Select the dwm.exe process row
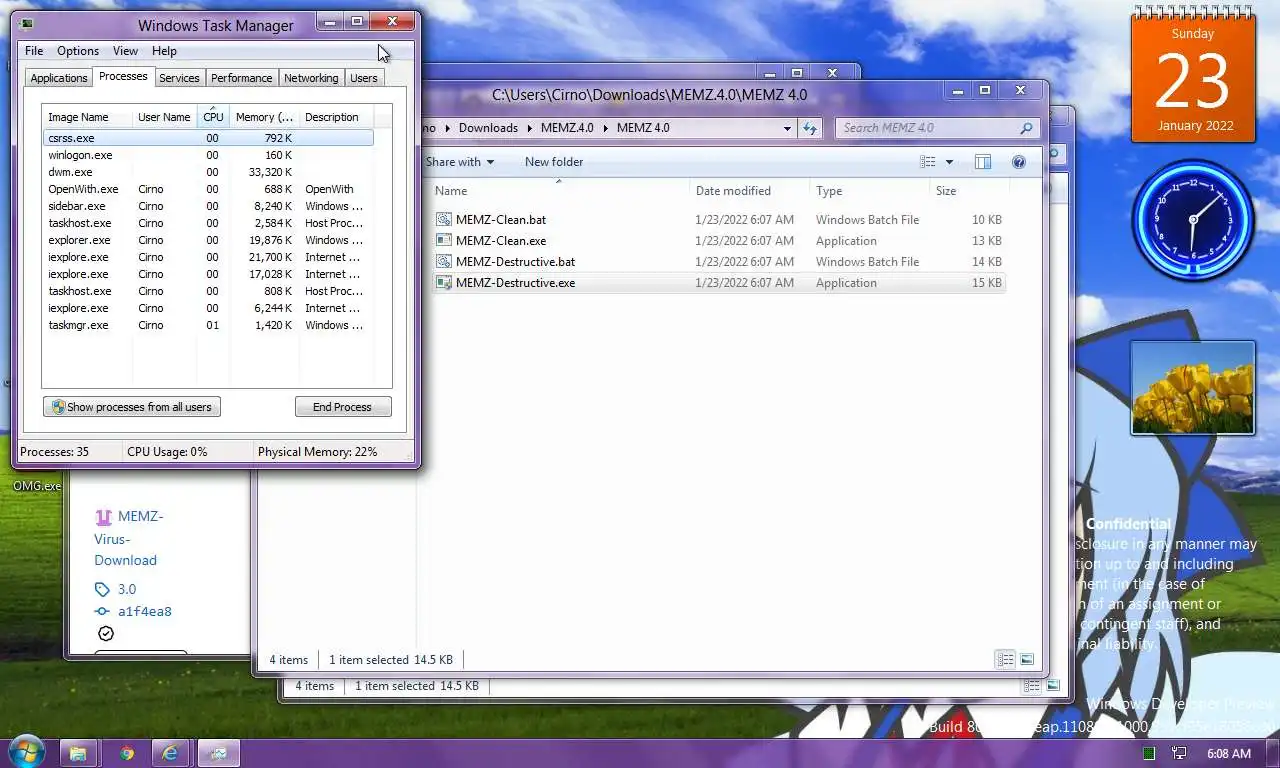This screenshot has width=1280, height=768. 208,172
